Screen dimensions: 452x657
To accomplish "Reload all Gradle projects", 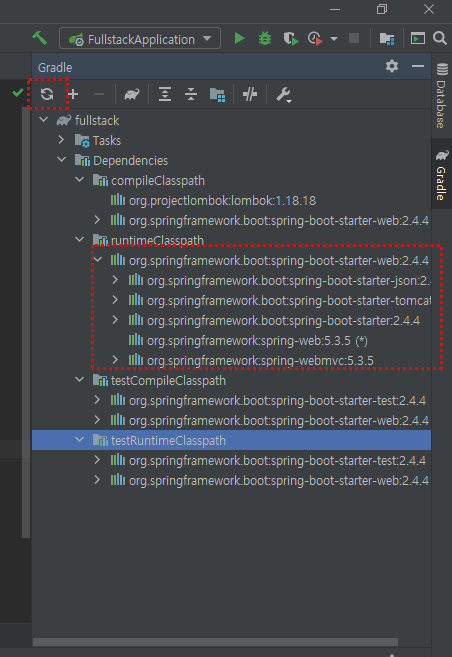I will (47, 94).
